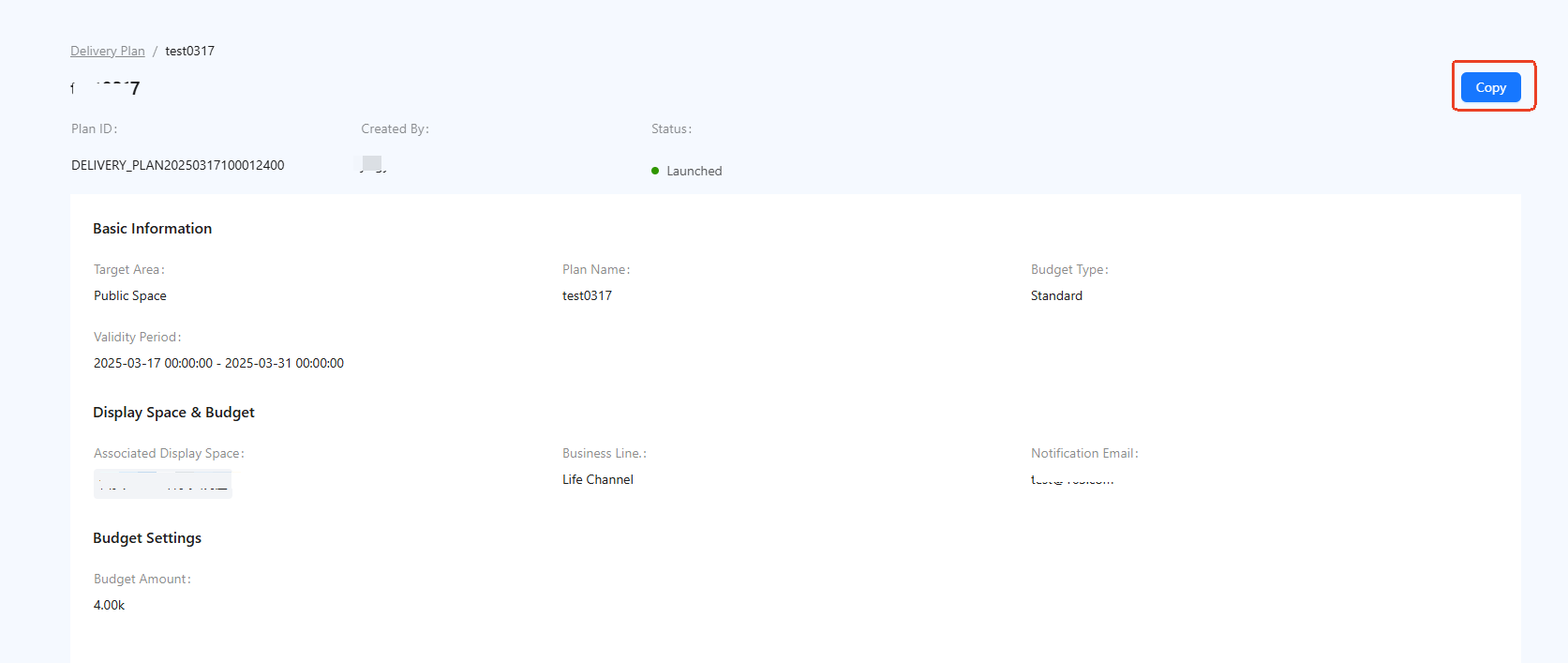Screen dimensions: 1568x663
Task: Click the creator avatar under Created By
Action: coord(373,164)
